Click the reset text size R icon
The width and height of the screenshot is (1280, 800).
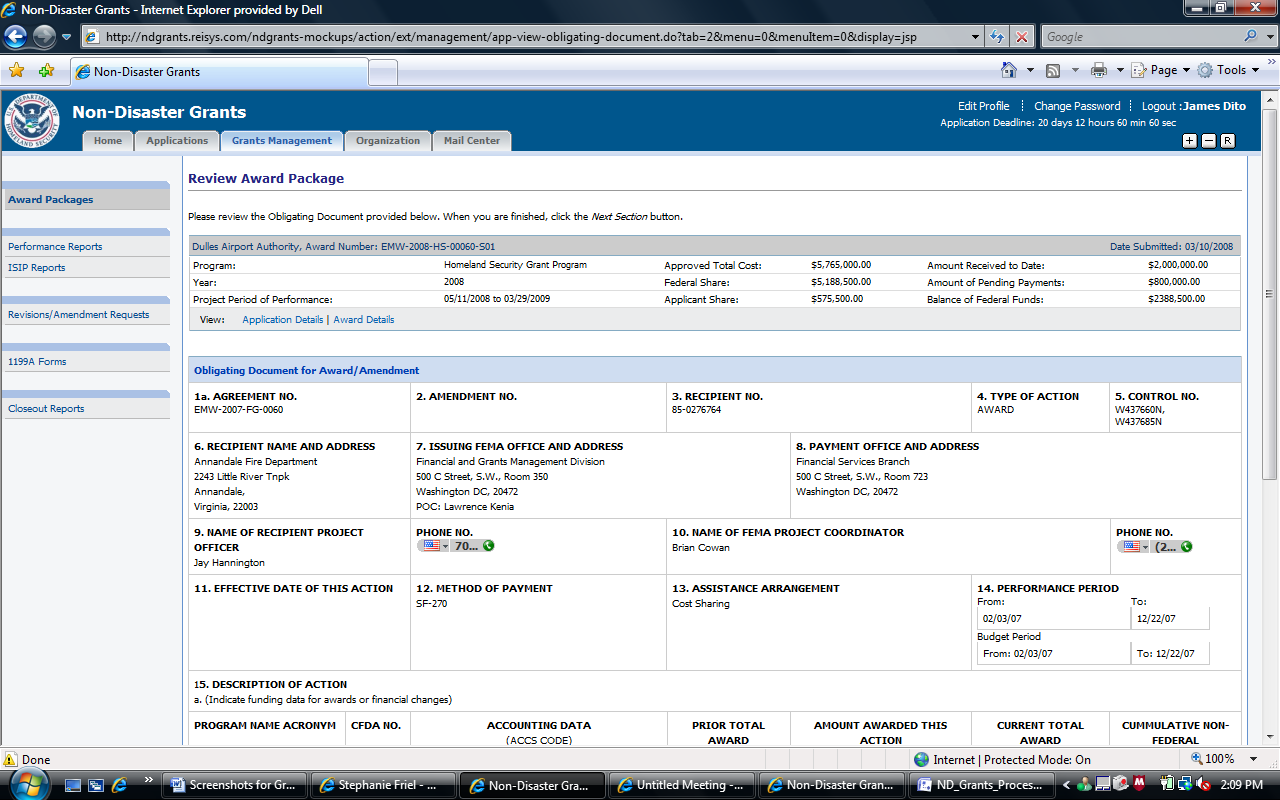(x=1228, y=141)
